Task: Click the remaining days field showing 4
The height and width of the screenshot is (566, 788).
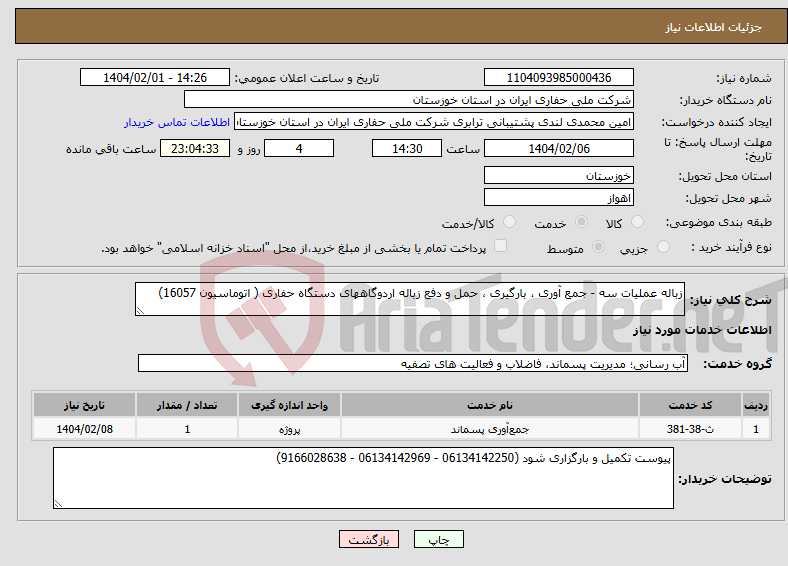Action: 299,148
